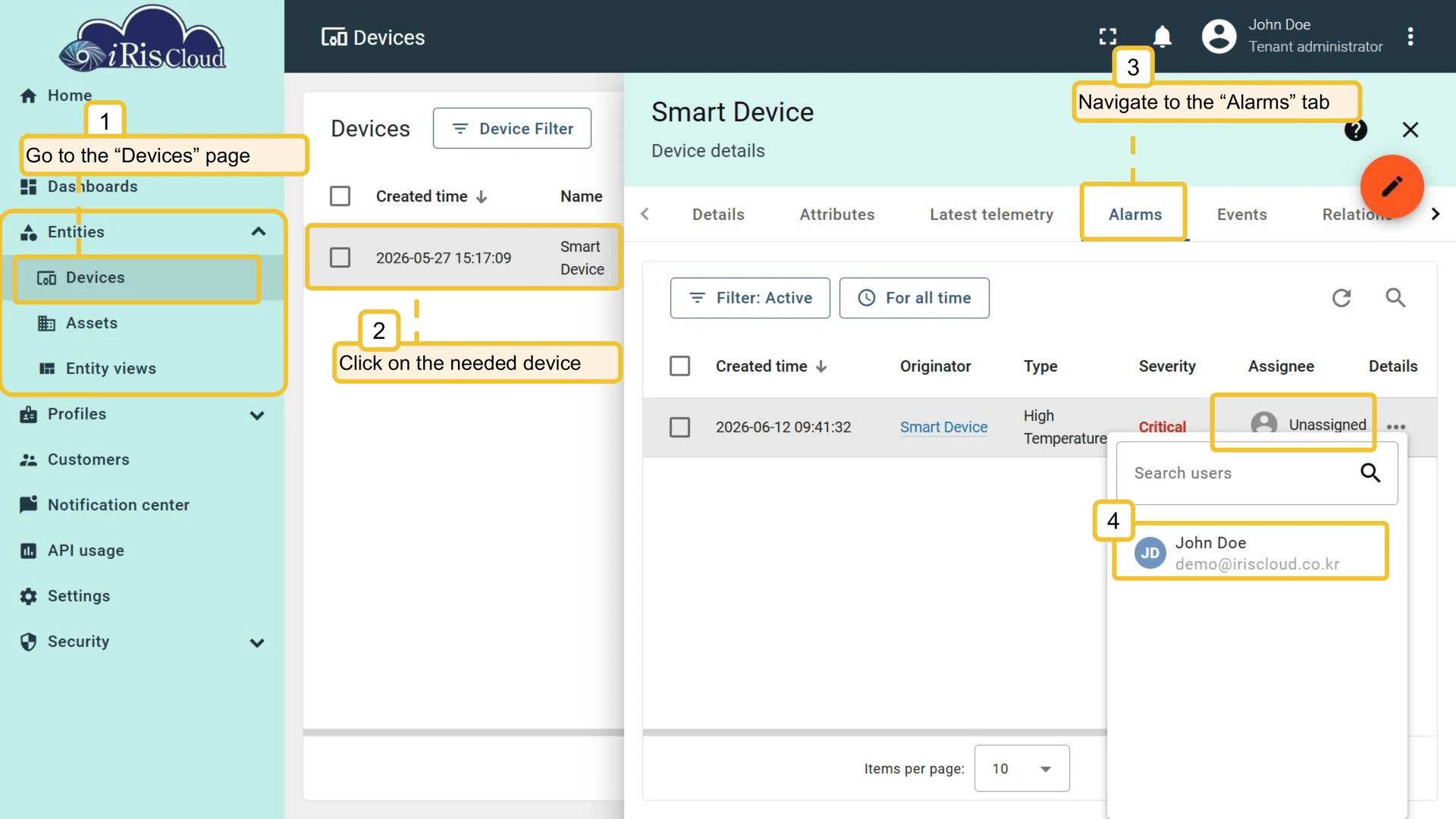Open the alarm row three-dot details

click(x=1395, y=427)
